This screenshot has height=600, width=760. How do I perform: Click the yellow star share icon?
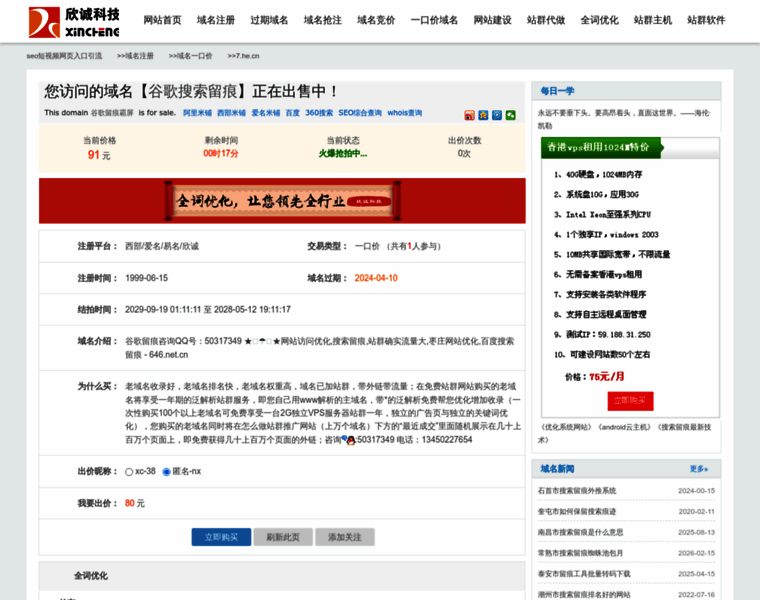click(484, 115)
